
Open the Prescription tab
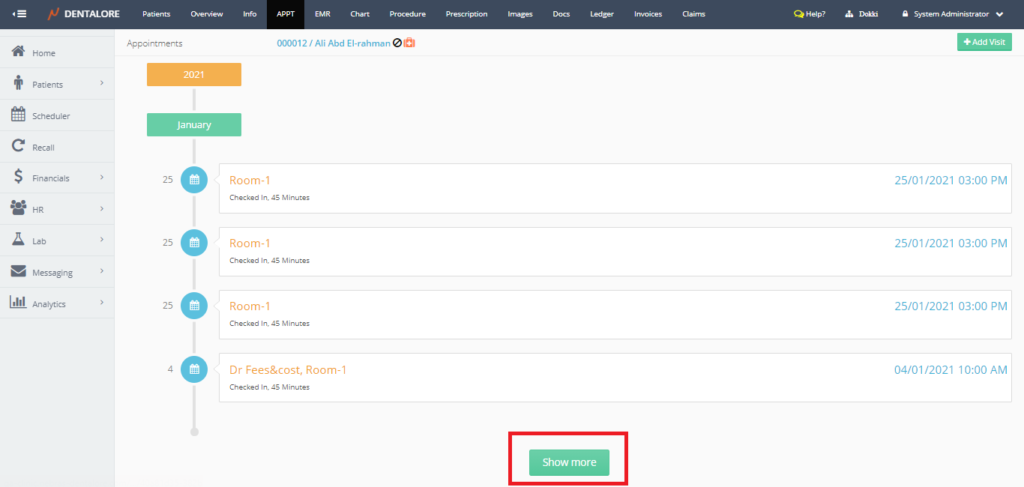pyautogui.click(x=466, y=14)
